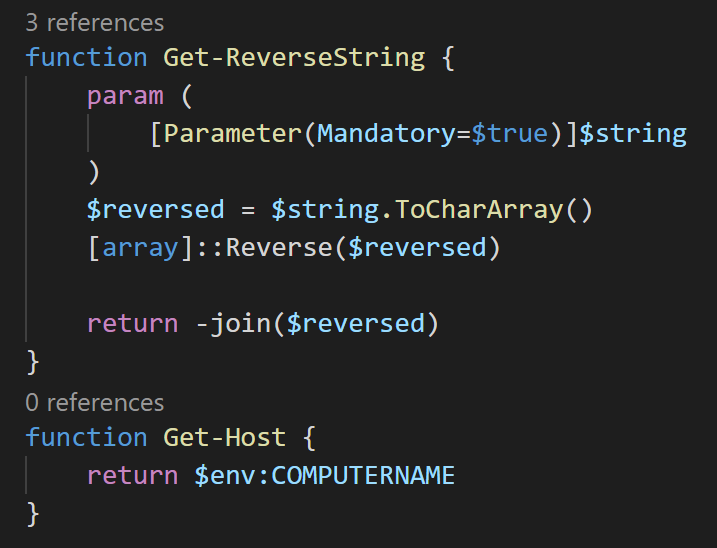This screenshot has height=548, width=717.
Task: Click the return keyword before -join
Action: coord(133,324)
